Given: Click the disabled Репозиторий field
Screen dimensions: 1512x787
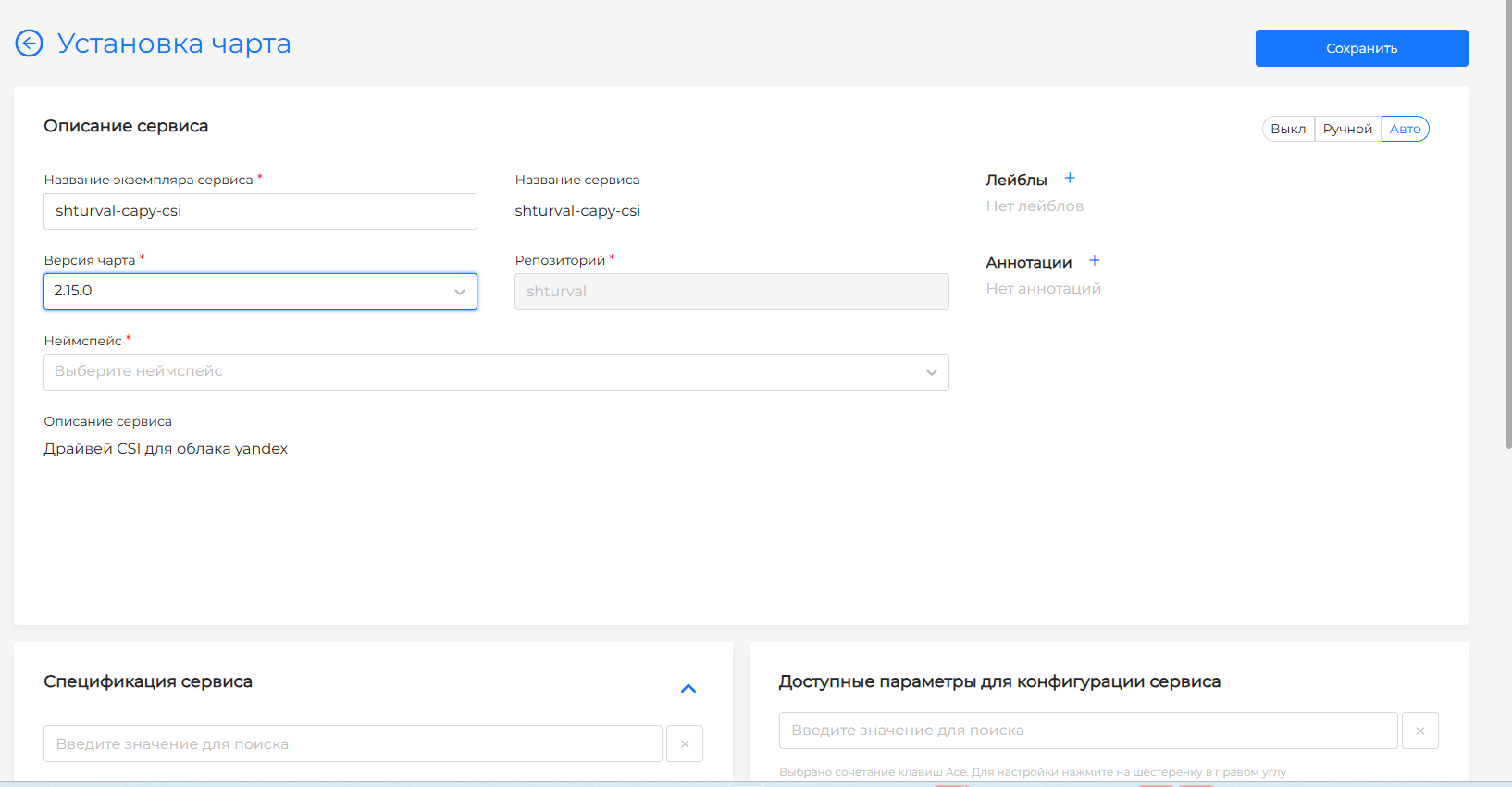Looking at the screenshot, I should pyautogui.click(x=731, y=292).
